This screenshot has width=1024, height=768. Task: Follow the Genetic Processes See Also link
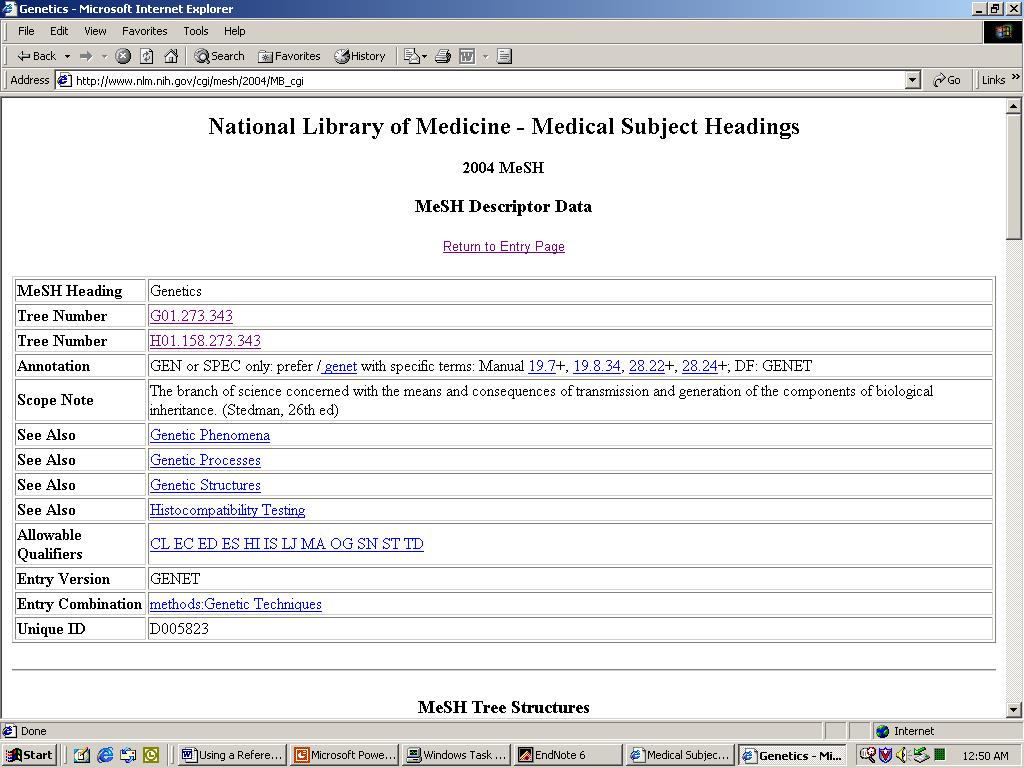point(205,460)
